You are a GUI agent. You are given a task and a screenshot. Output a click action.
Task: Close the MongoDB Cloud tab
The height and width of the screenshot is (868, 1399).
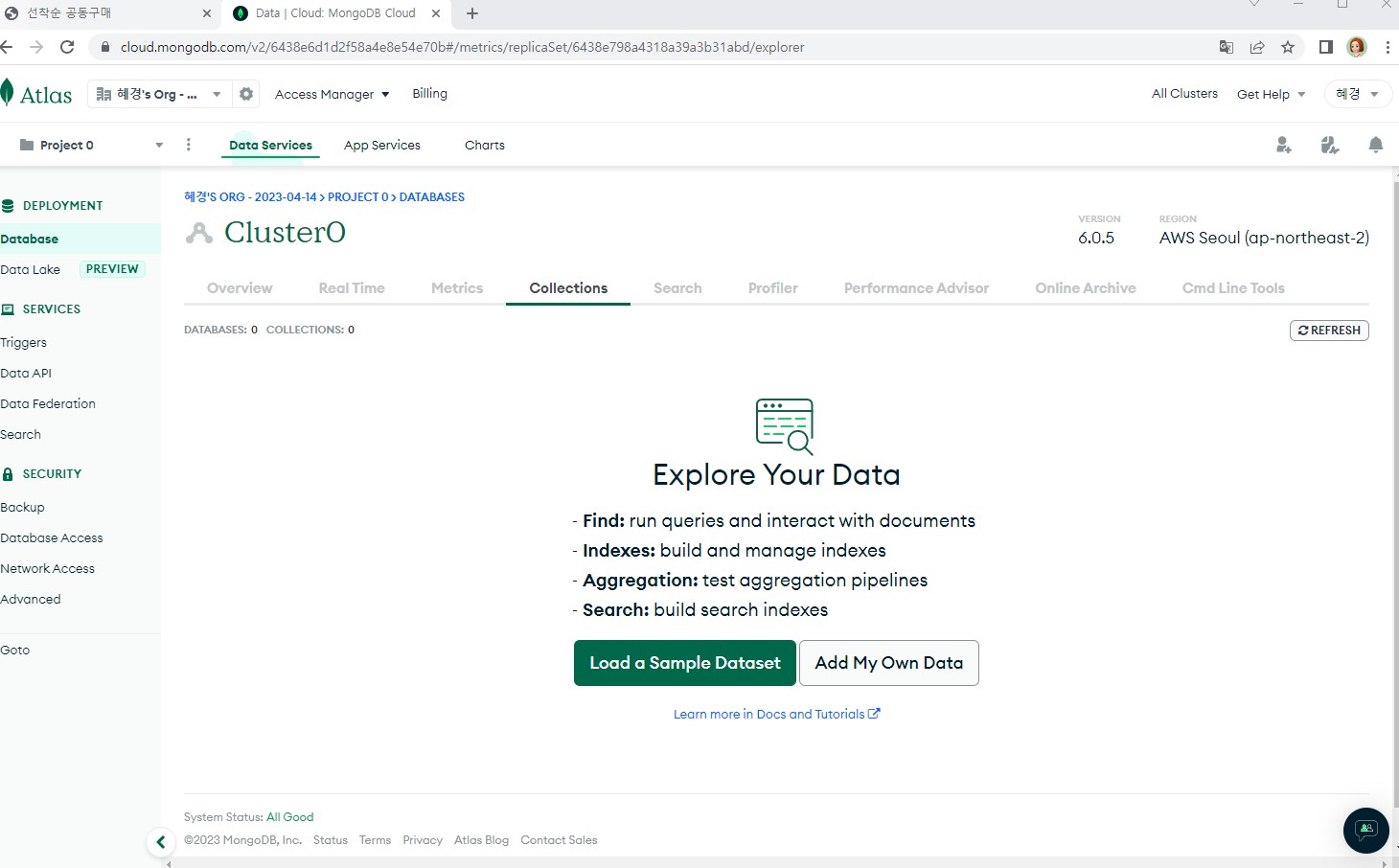(436, 13)
